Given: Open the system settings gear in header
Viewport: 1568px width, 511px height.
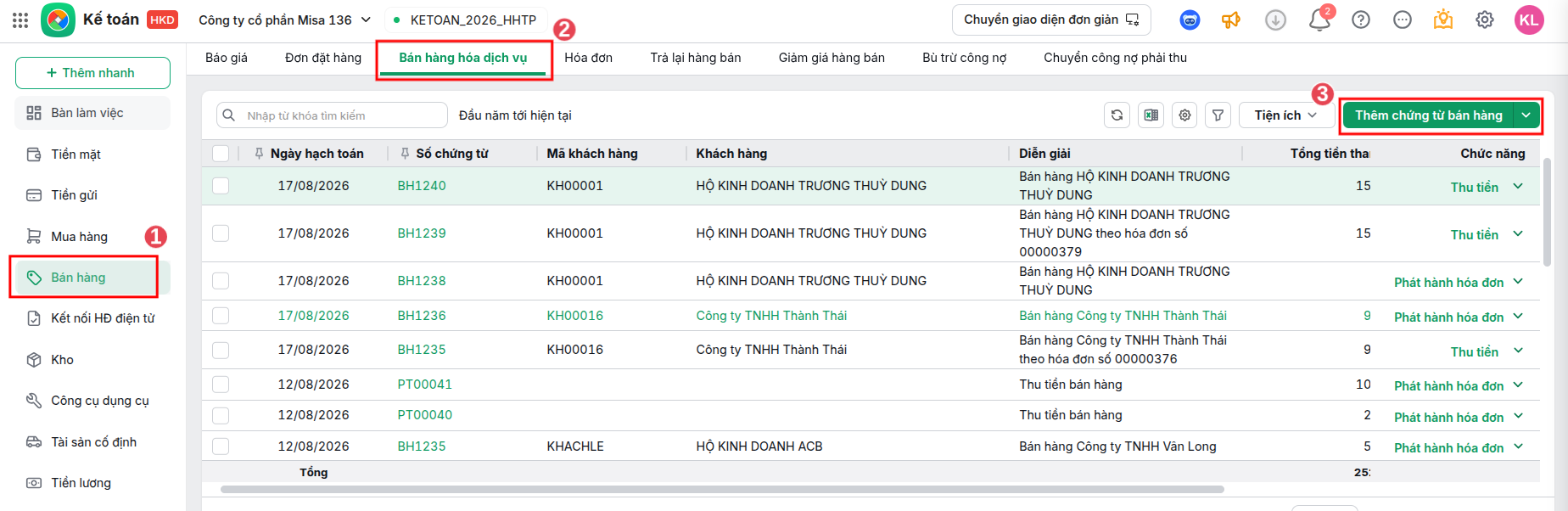Looking at the screenshot, I should [1485, 20].
